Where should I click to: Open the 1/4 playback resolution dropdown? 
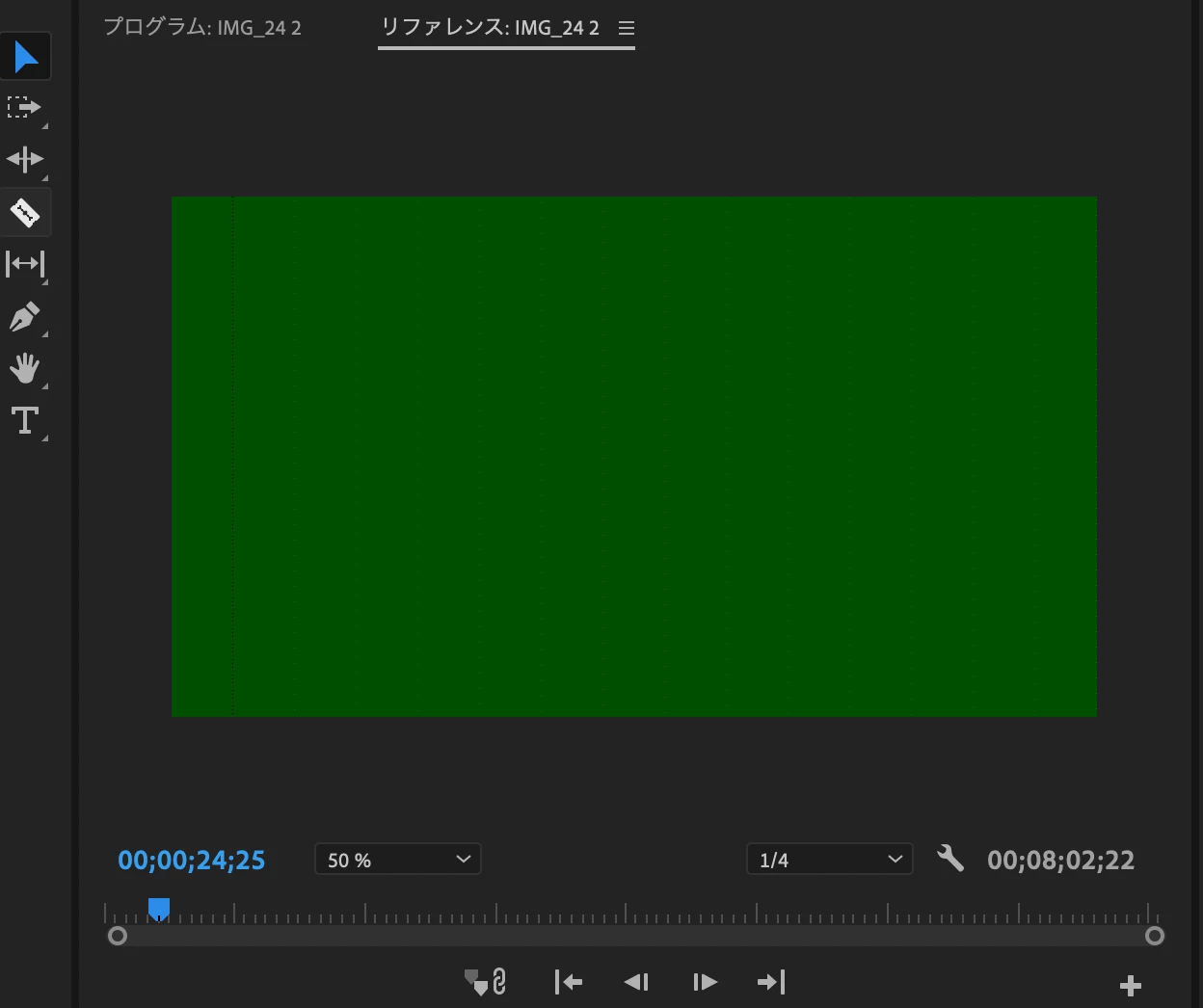coord(830,860)
